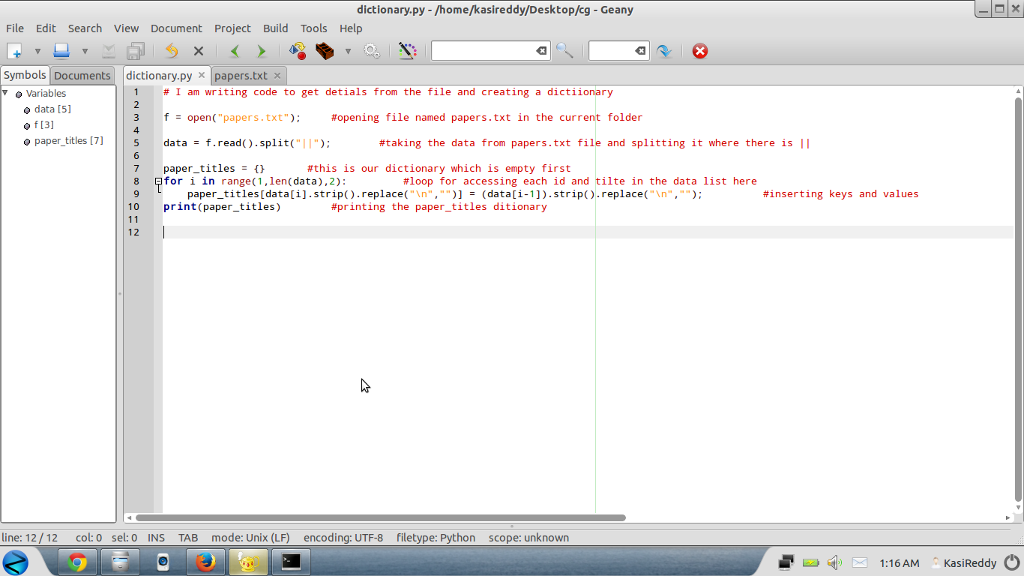The width and height of the screenshot is (1024, 576).
Task: Close the dictionary.py tab
Action: [x=202, y=76]
